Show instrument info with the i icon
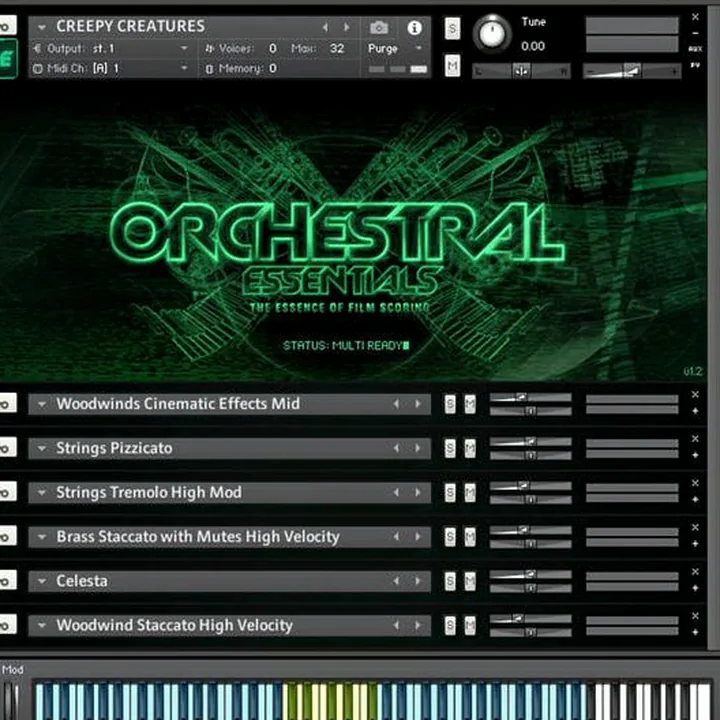The height and width of the screenshot is (720, 720). pyautogui.click(x=414, y=28)
